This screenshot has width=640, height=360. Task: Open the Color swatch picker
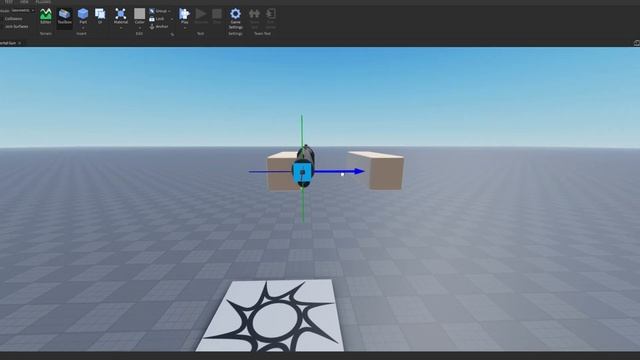pos(140,14)
